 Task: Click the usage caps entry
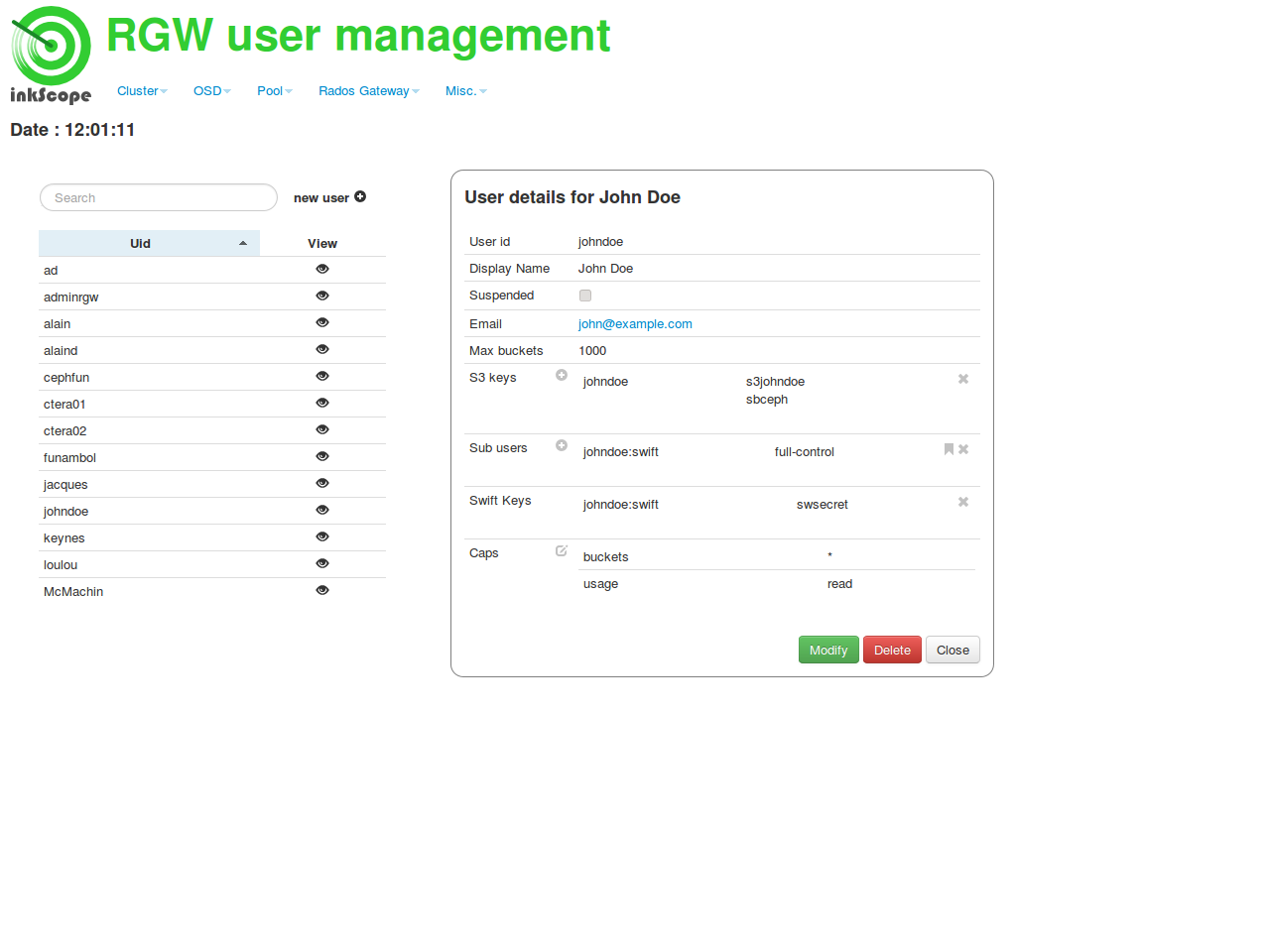coord(600,583)
